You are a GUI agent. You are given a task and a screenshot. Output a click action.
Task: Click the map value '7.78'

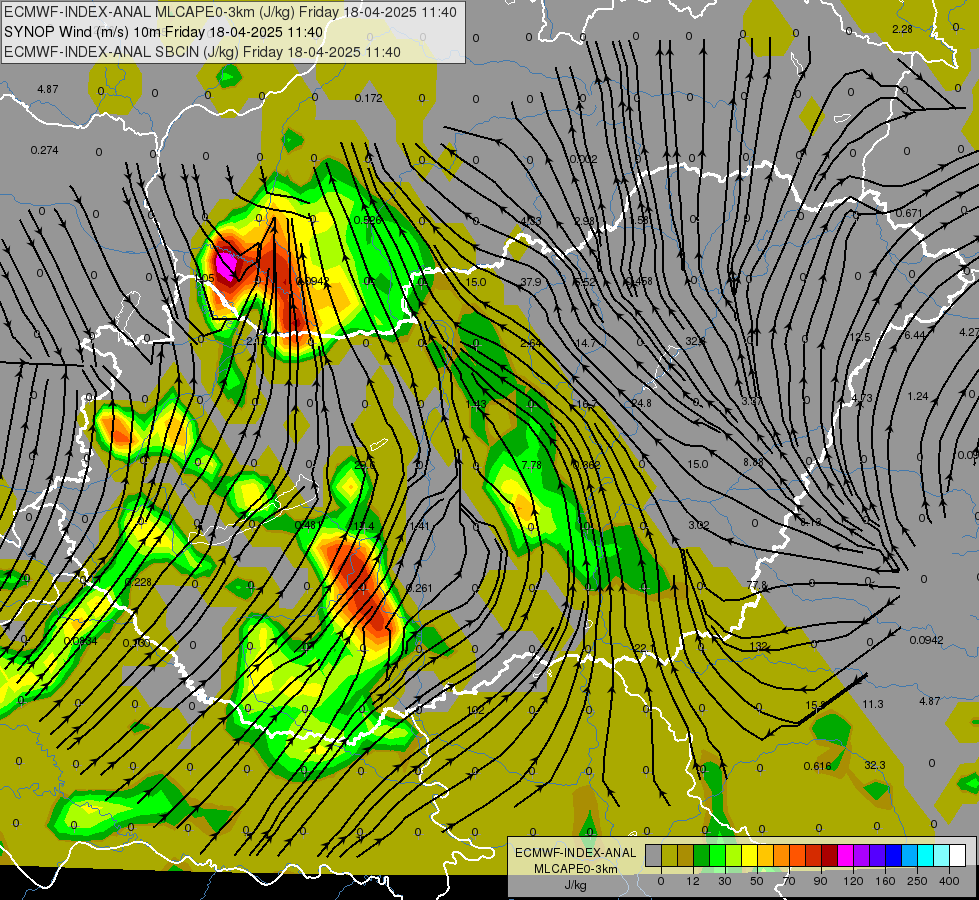(x=531, y=465)
